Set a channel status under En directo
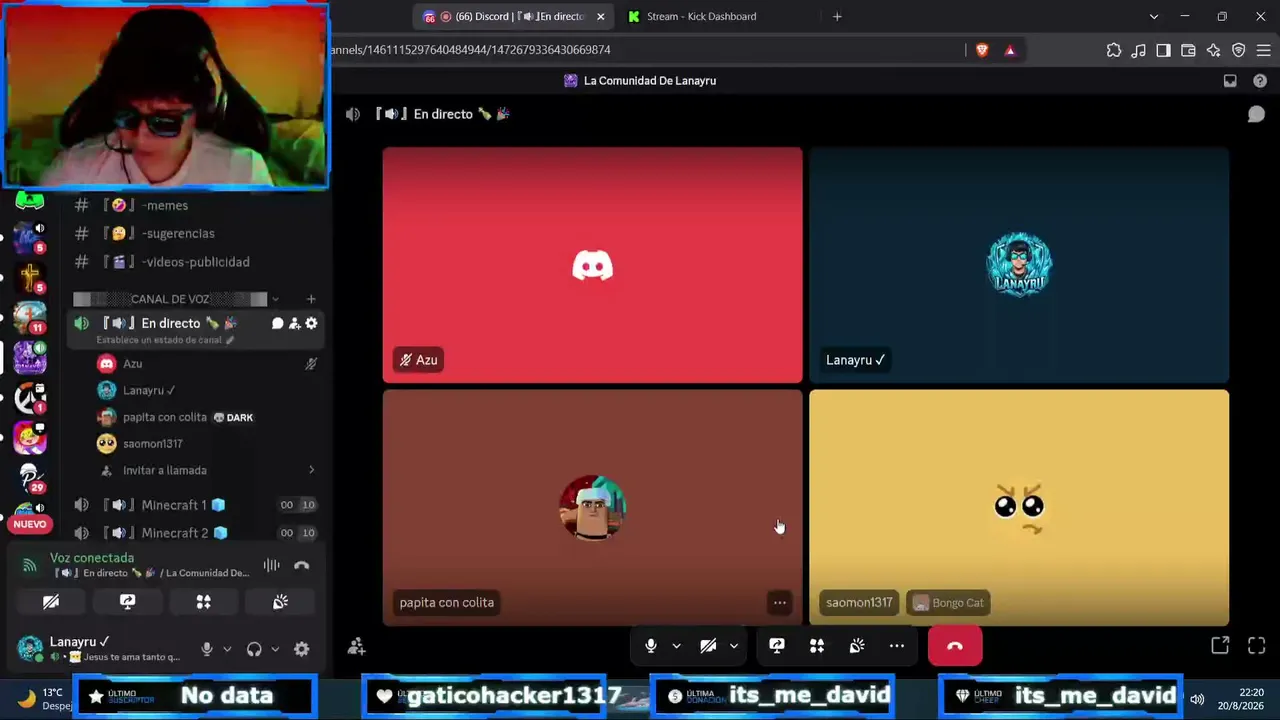 click(x=165, y=340)
